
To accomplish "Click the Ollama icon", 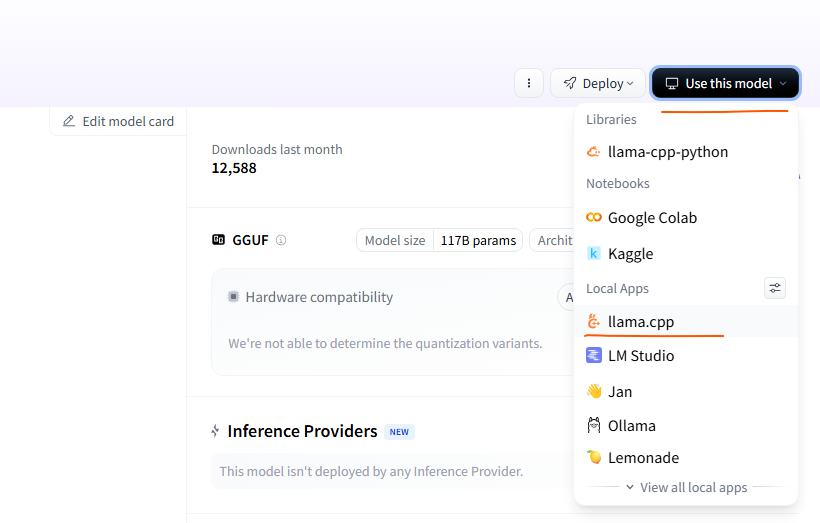I will (x=594, y=425).
